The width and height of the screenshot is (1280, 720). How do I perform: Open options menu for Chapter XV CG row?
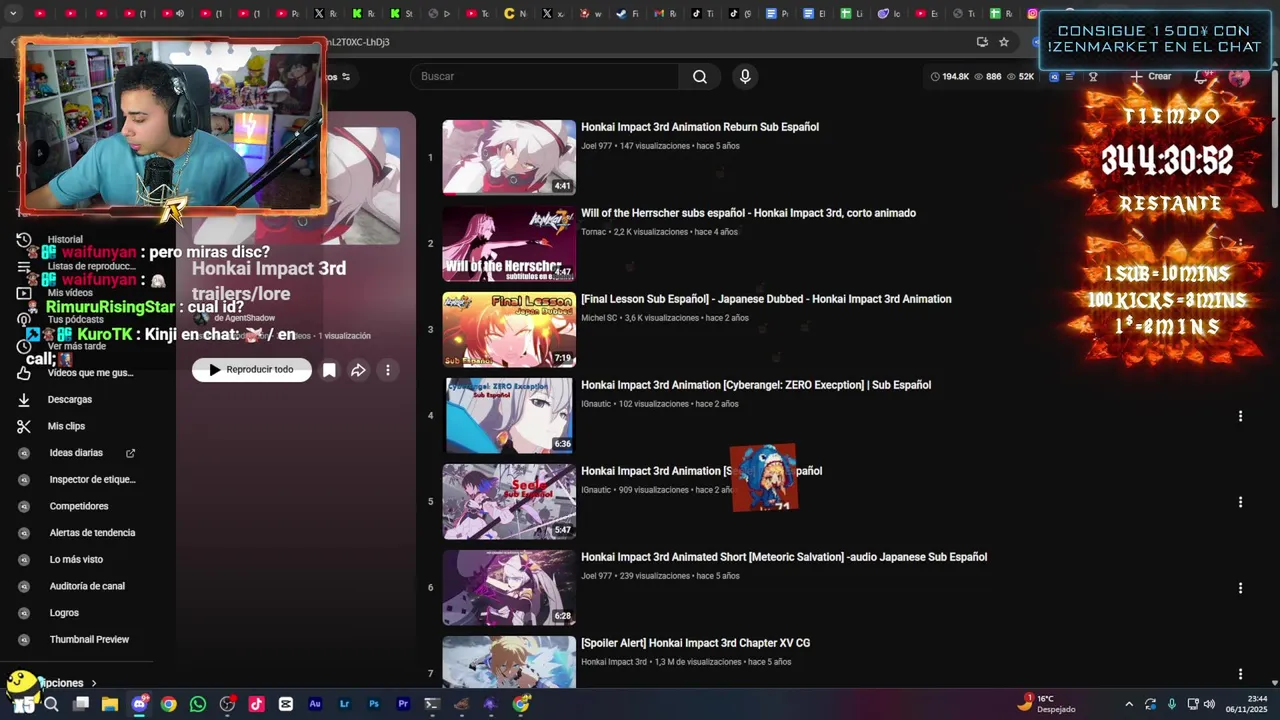click(x=1240, y=674)
